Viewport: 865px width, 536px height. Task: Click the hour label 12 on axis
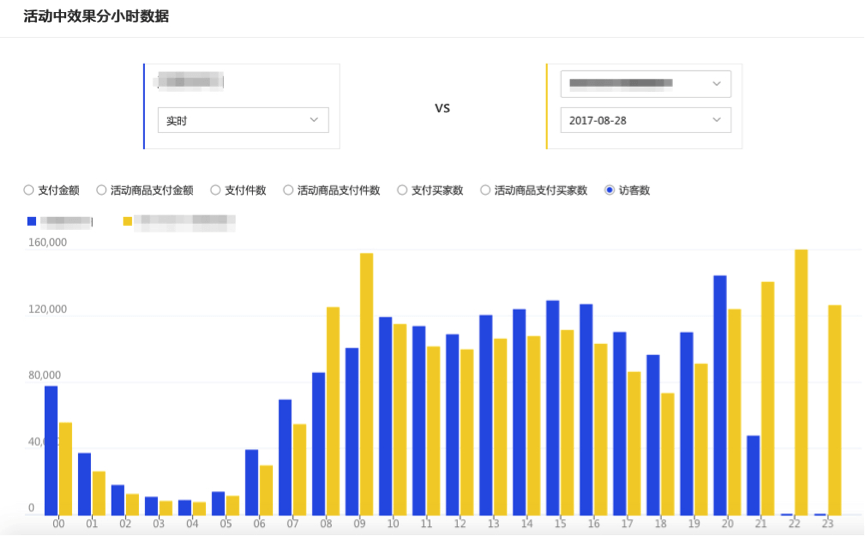(x=460, y=524)
